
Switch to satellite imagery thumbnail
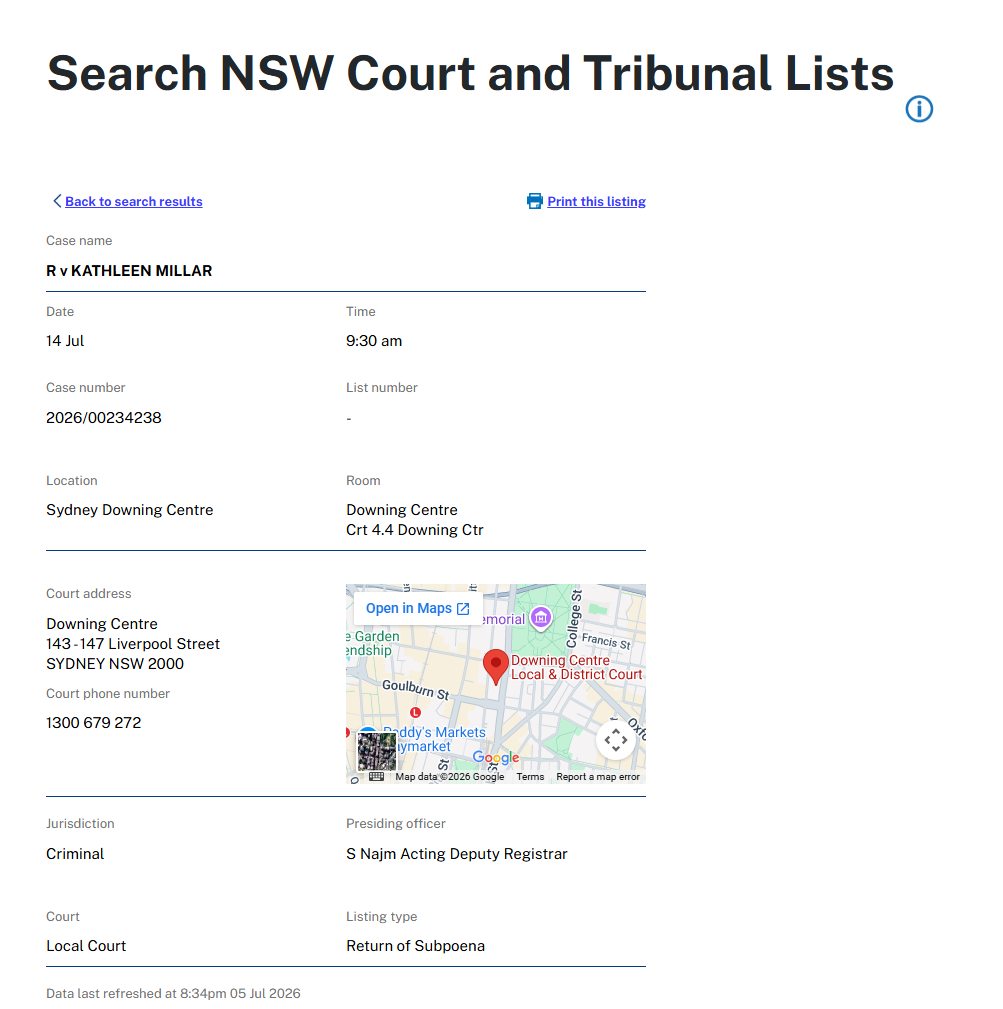[x=377, y=751]
